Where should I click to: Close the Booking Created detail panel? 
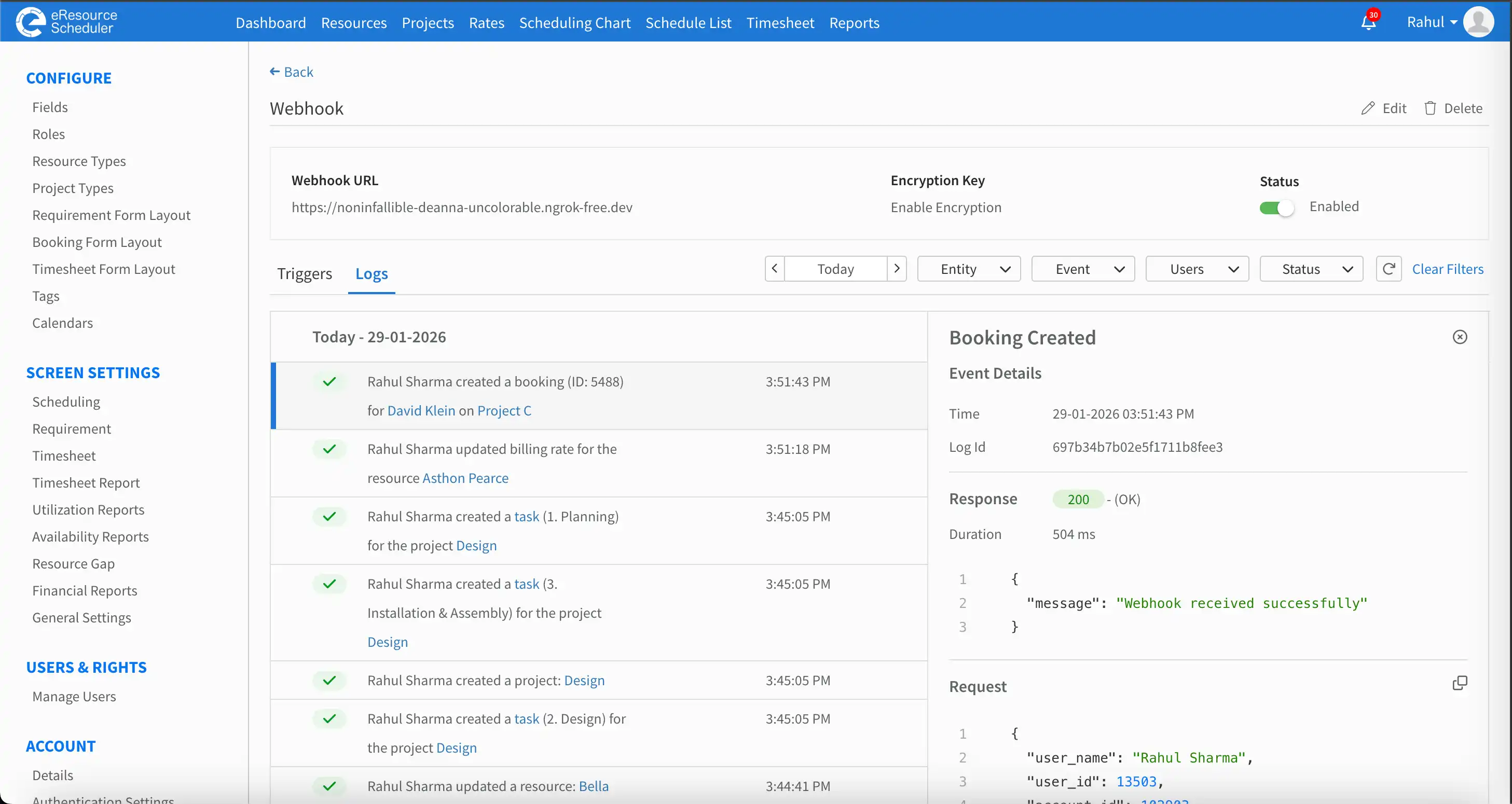pos(1460,337)
